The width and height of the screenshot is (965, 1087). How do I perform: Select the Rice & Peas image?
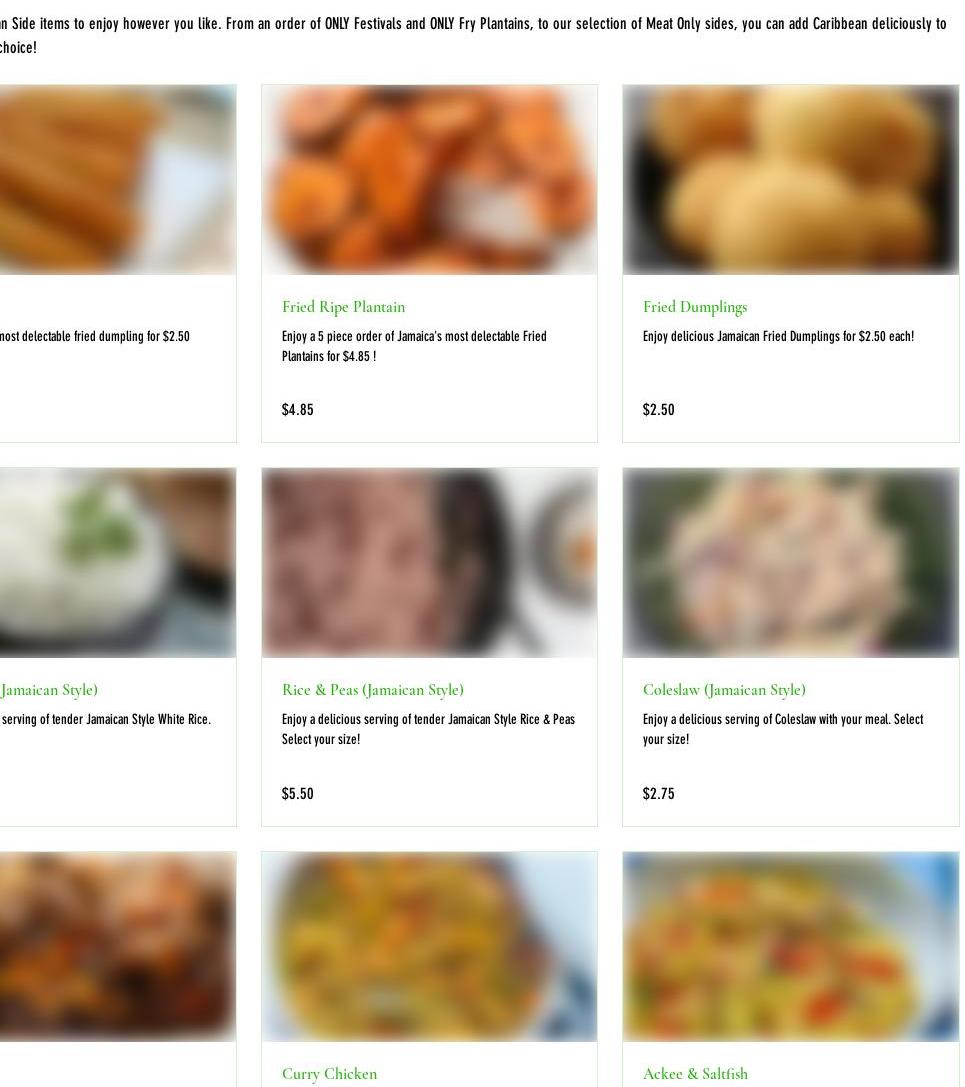click(429, 563)
